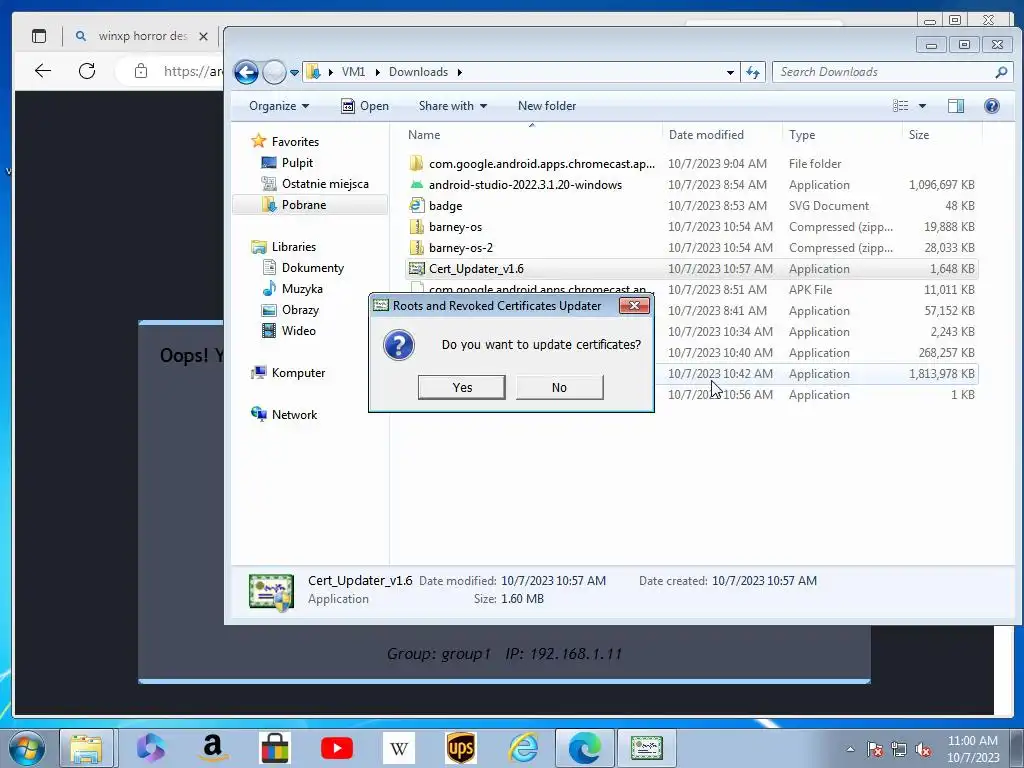Open the Dokumenty library
Screen dimensions: 1024x768
pyautogui.click(x=303, y=268)
